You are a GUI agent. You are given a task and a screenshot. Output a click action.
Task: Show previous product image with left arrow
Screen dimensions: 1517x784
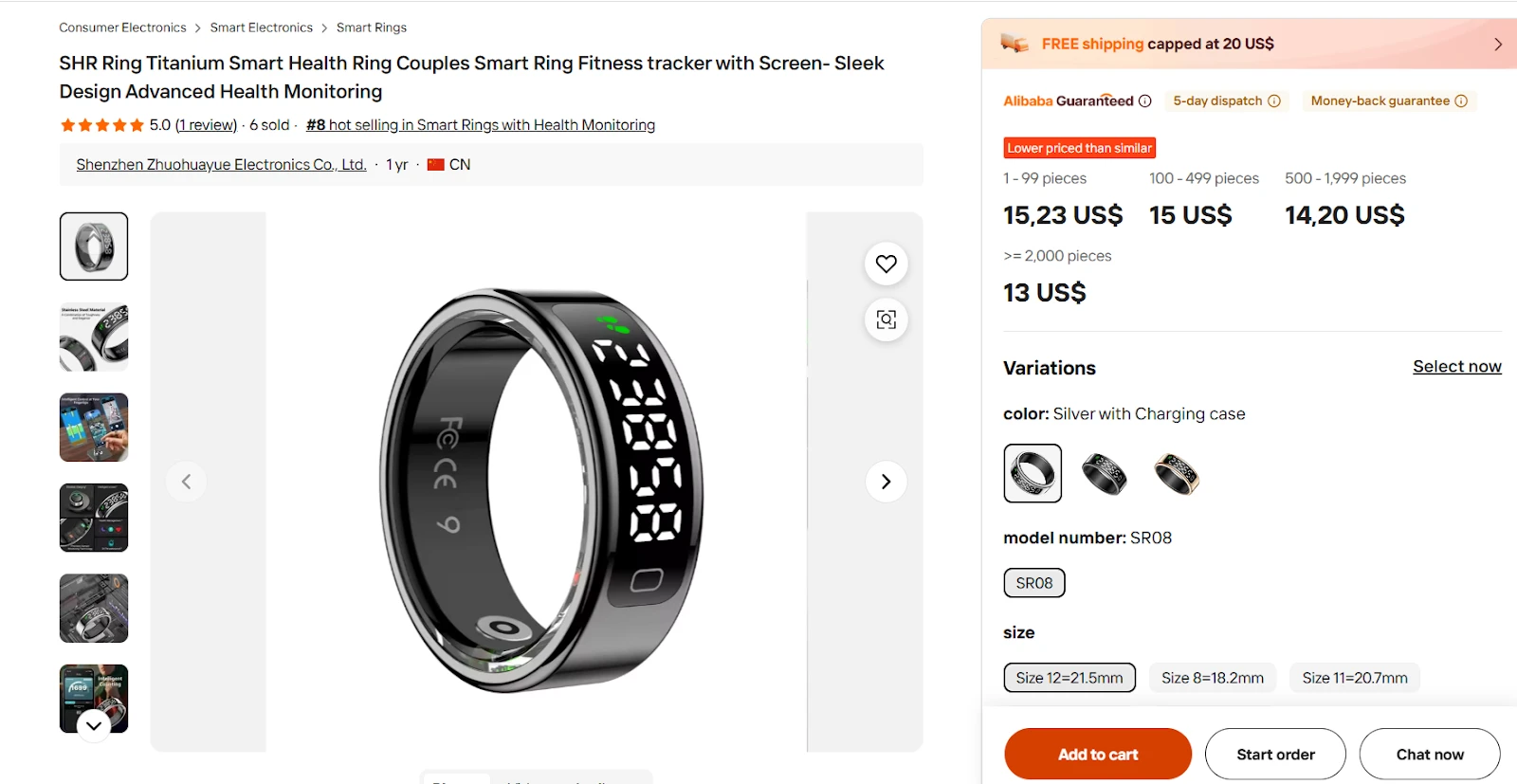pyautogui.click(x=186, y=482)
